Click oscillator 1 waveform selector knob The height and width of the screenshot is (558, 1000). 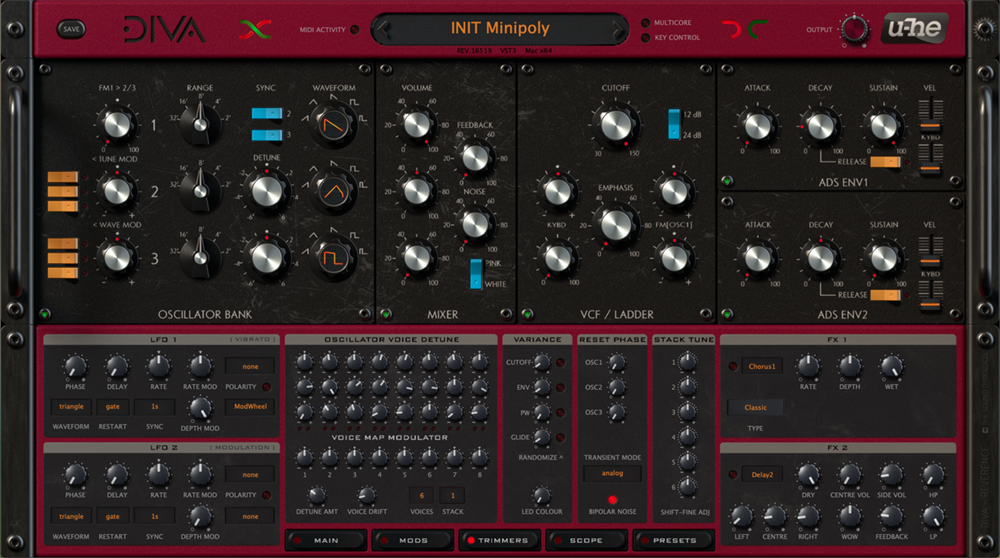coord(334,124)
